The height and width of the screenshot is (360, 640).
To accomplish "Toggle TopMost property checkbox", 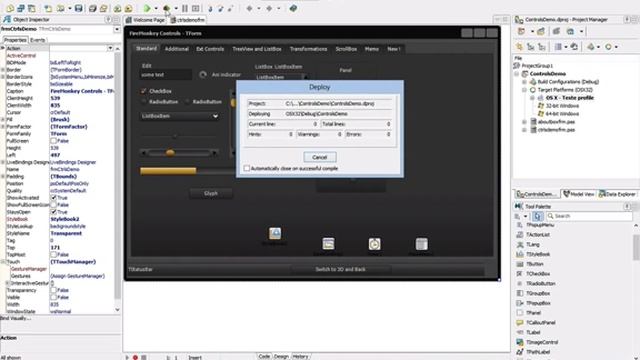I will click(x=53, y=255).
